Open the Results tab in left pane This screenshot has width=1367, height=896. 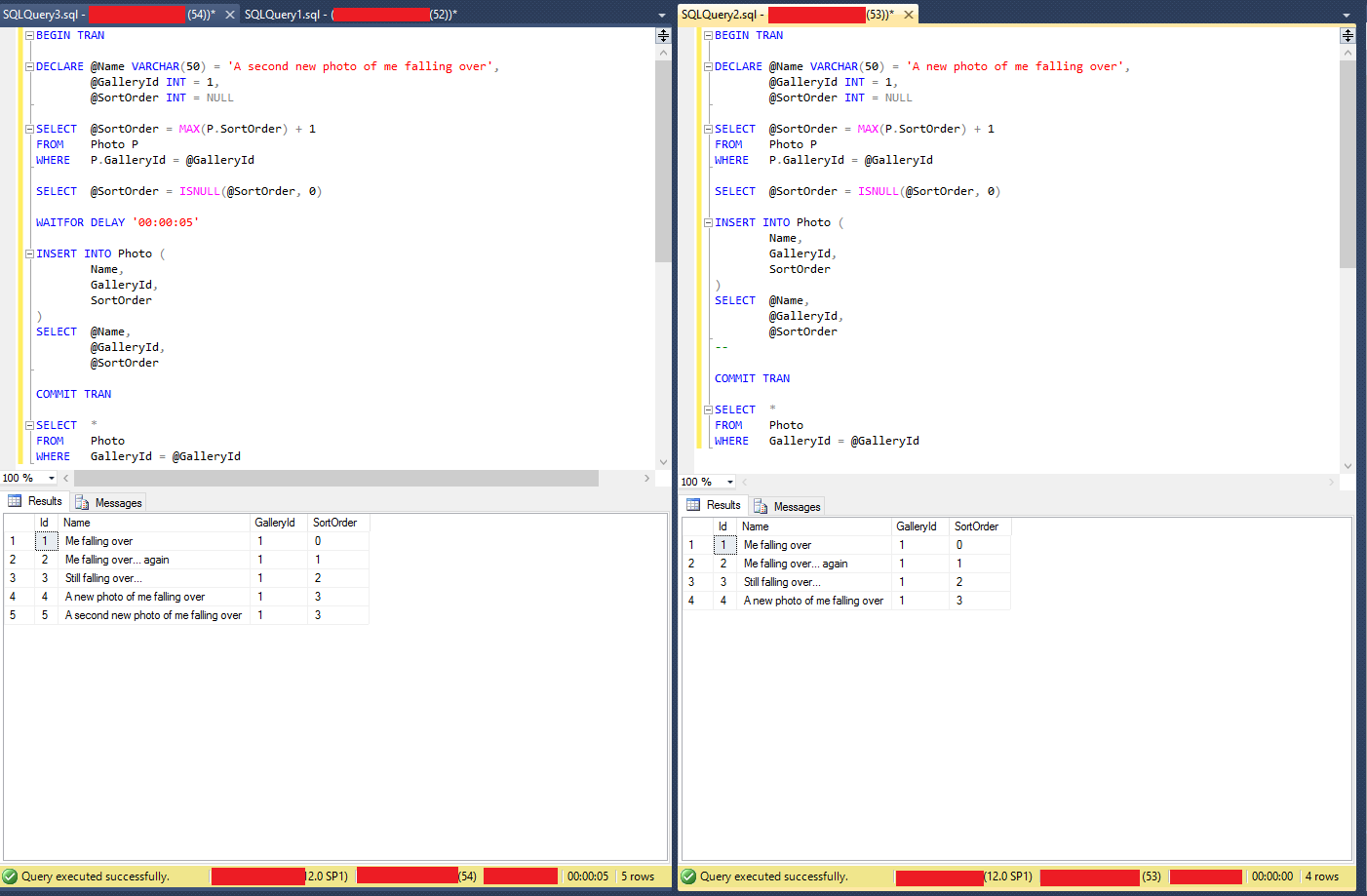(36, 501)
